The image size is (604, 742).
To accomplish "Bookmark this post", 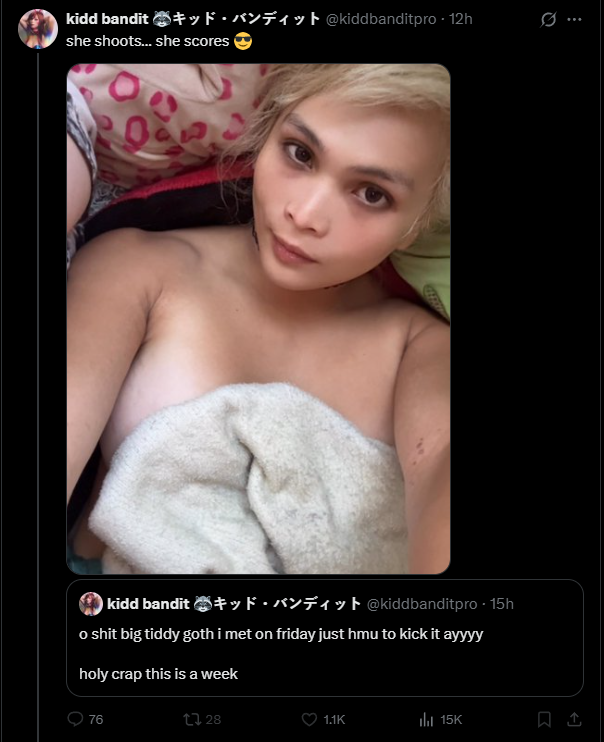I will [544, 720].
